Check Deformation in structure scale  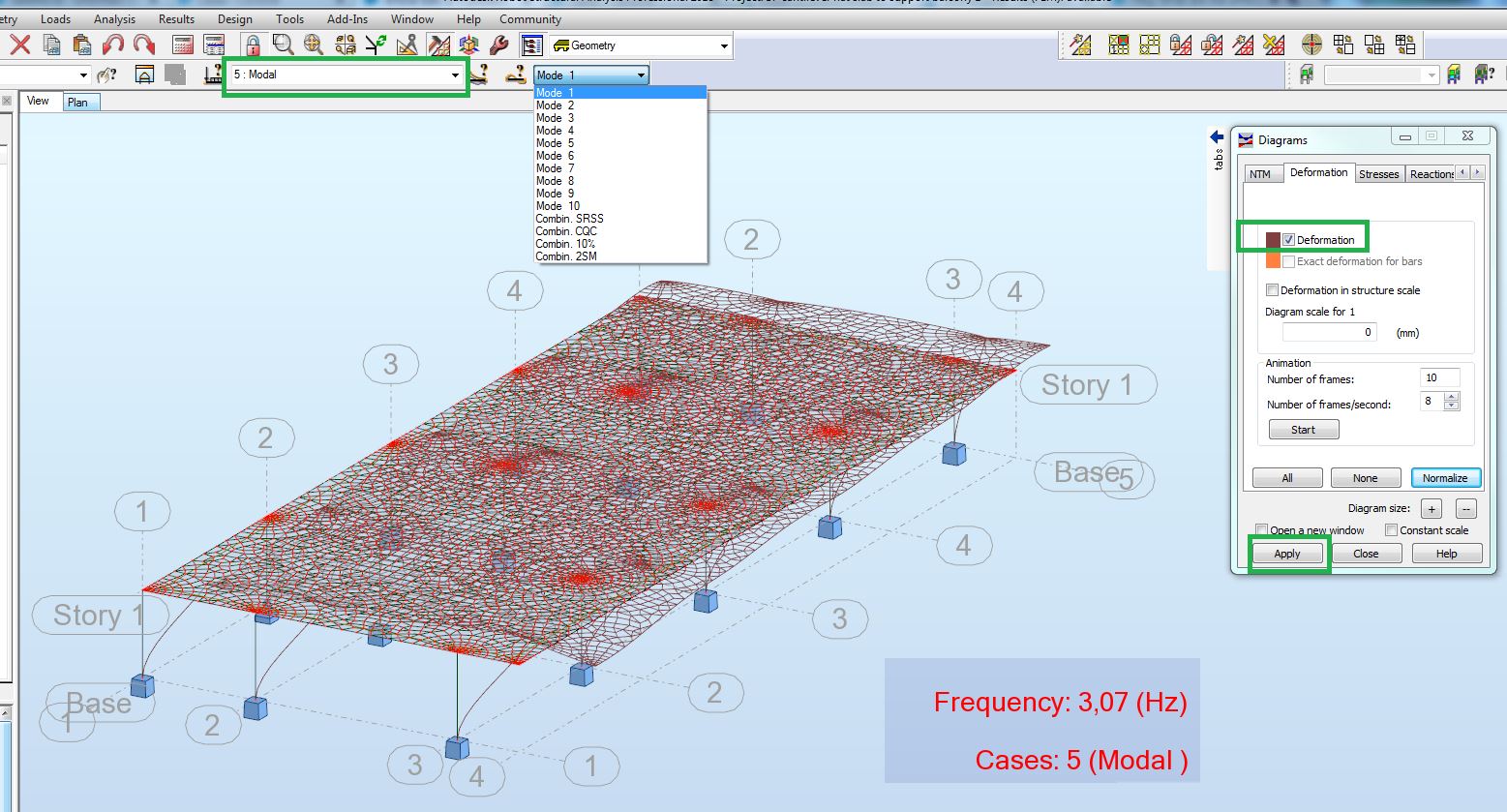tap(1272, 290)
